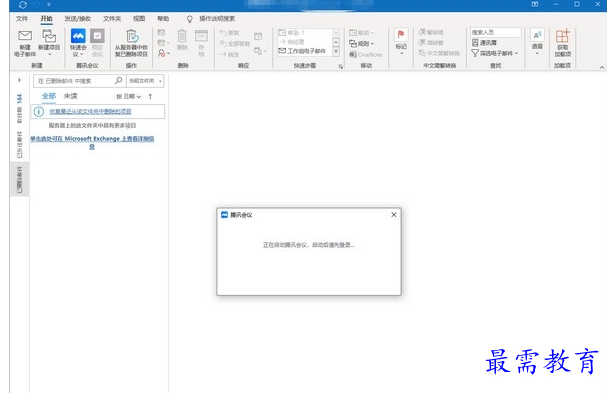
Task: Click the Microsoft Exchange view more link
Action: [92, 142]
